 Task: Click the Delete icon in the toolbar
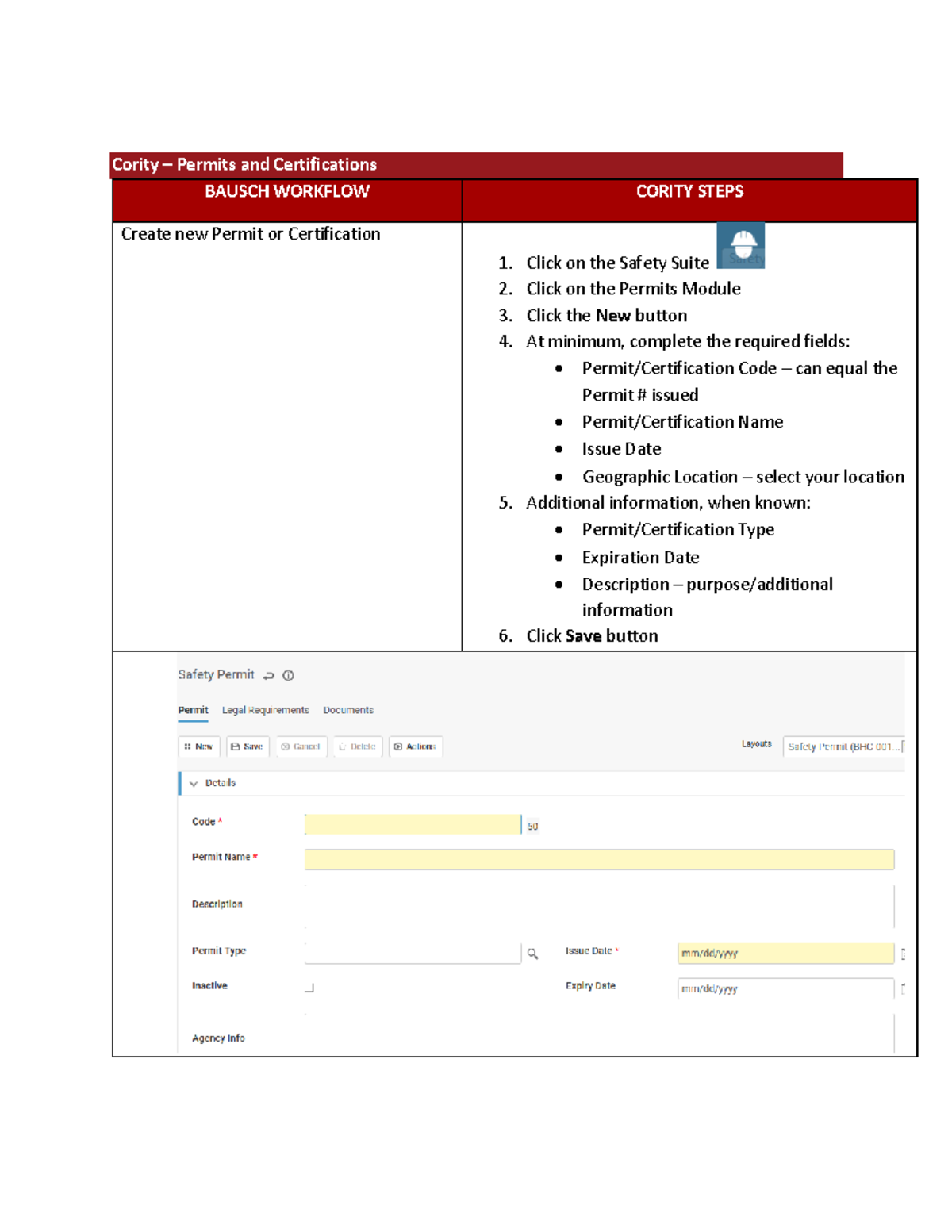pos(356,746)
